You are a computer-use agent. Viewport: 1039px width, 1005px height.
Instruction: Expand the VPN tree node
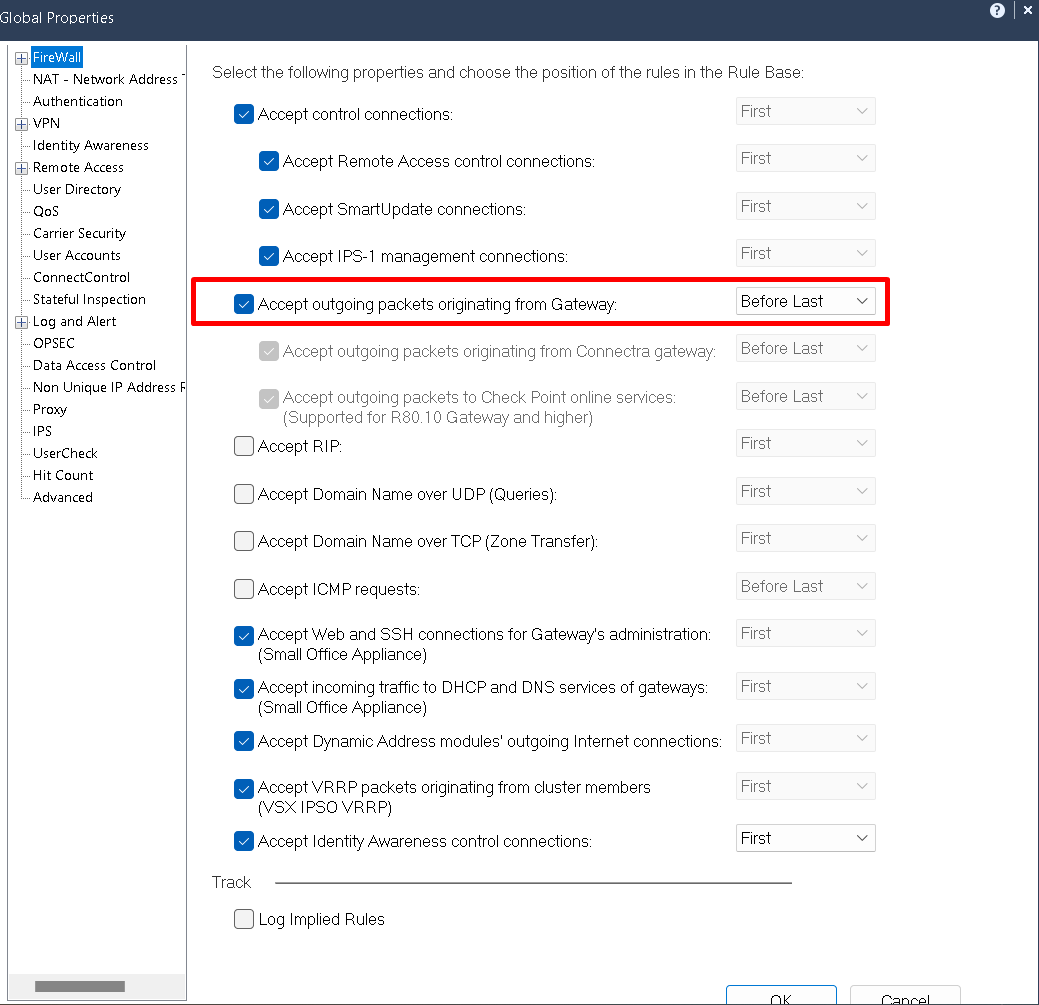click(22, 124)
